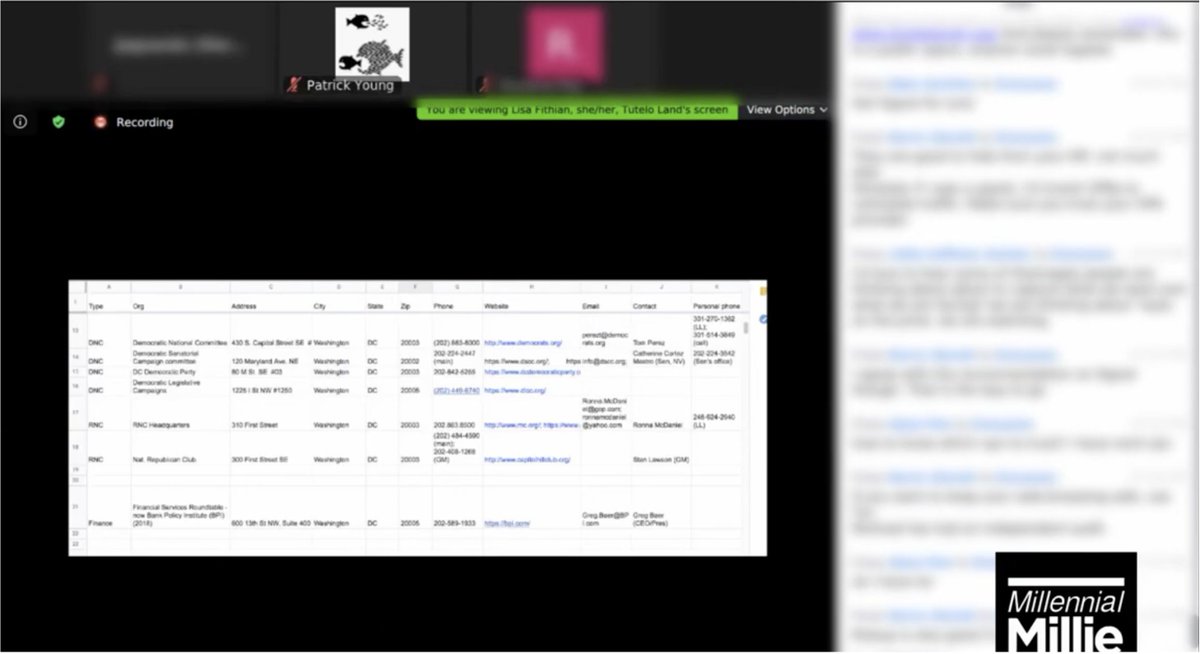Screen dimensions: 1200x654
Task: Open the capitolhillclub.org website link
Action: point(527,460)
